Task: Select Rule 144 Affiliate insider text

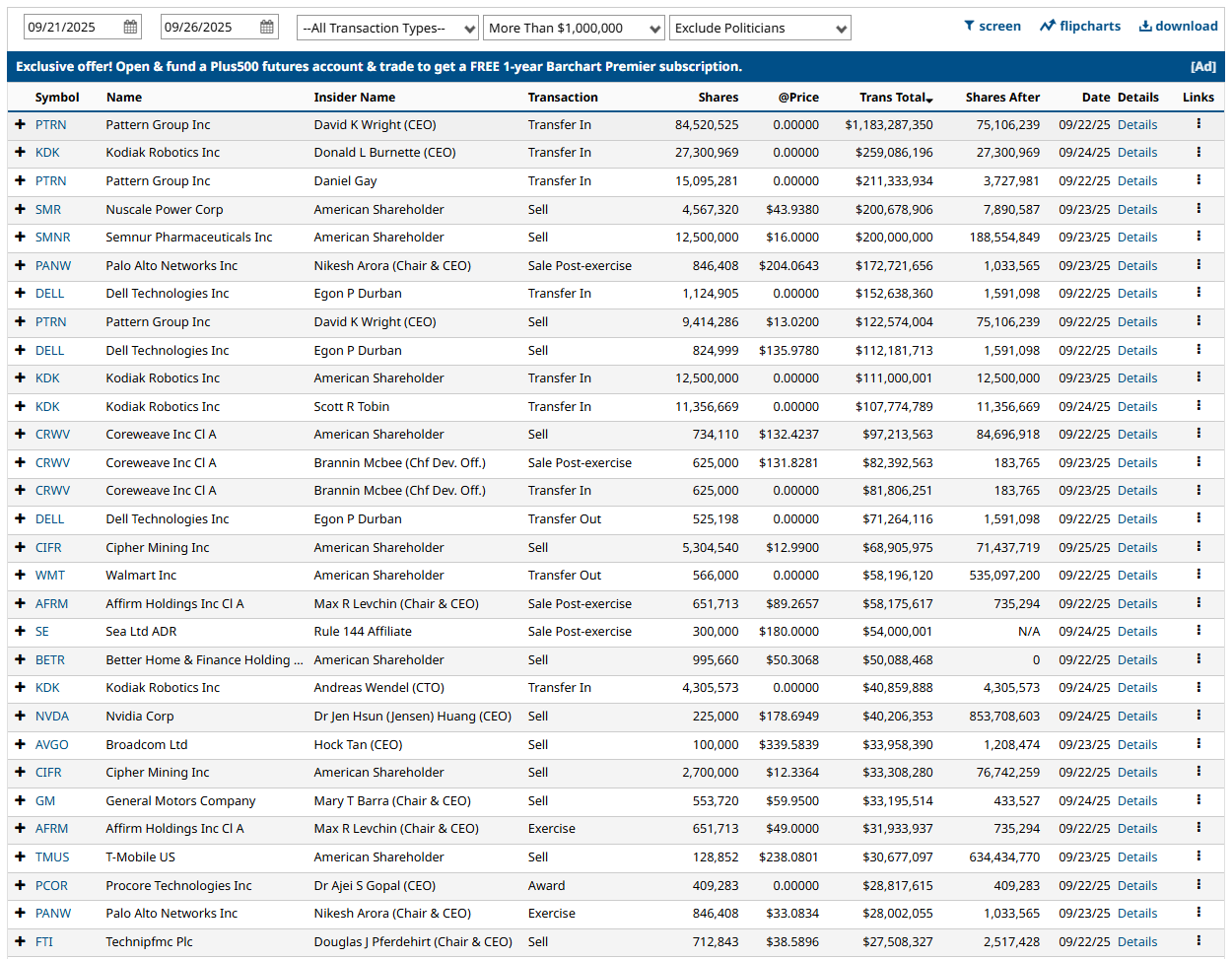Action: click(363, 632)
